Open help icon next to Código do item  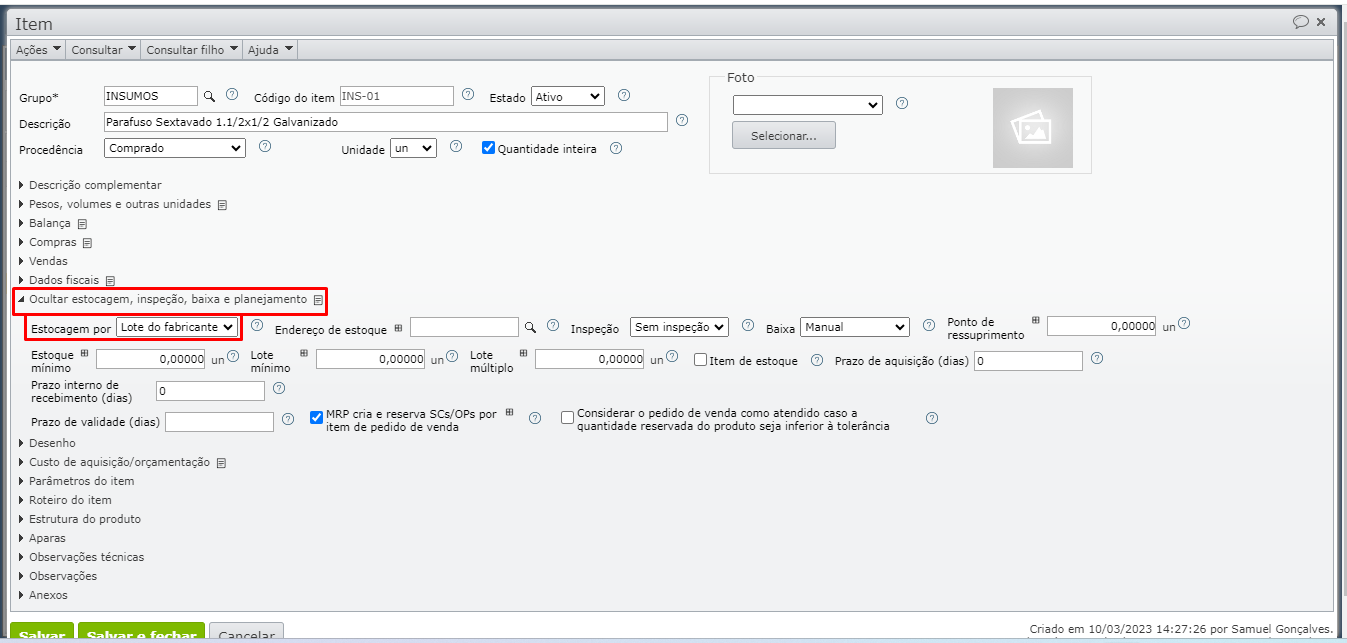tap(469, 95)
